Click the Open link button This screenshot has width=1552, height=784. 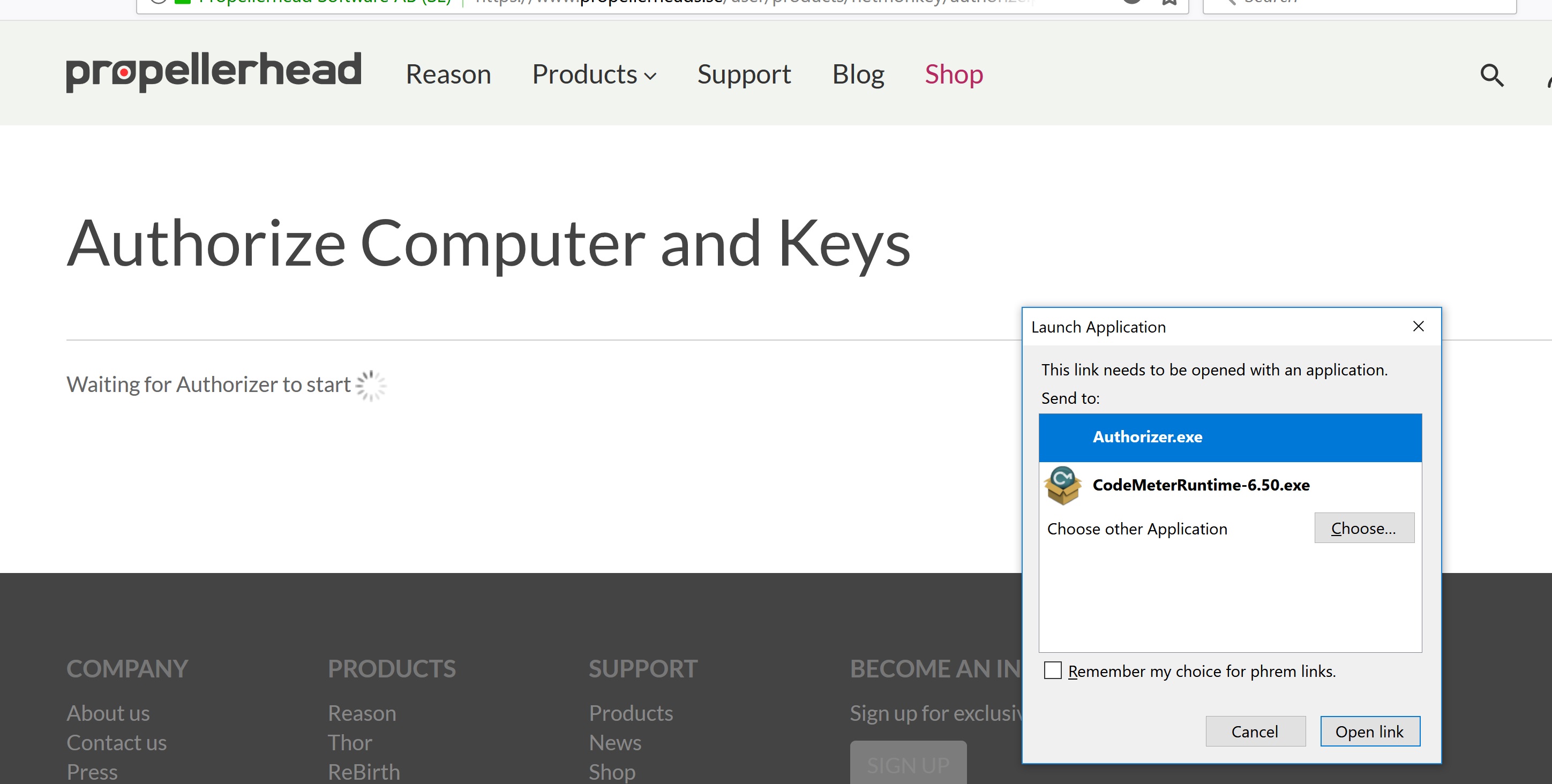pos(1370,731)
